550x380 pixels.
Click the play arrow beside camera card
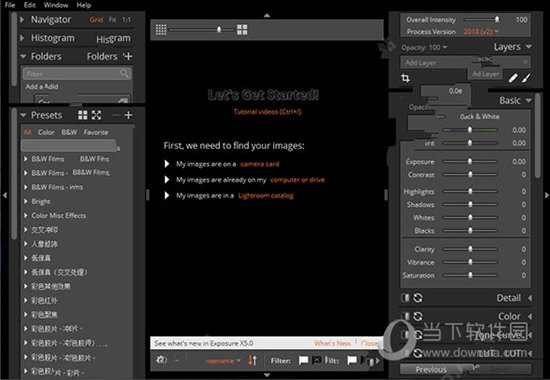pos(167,164)
